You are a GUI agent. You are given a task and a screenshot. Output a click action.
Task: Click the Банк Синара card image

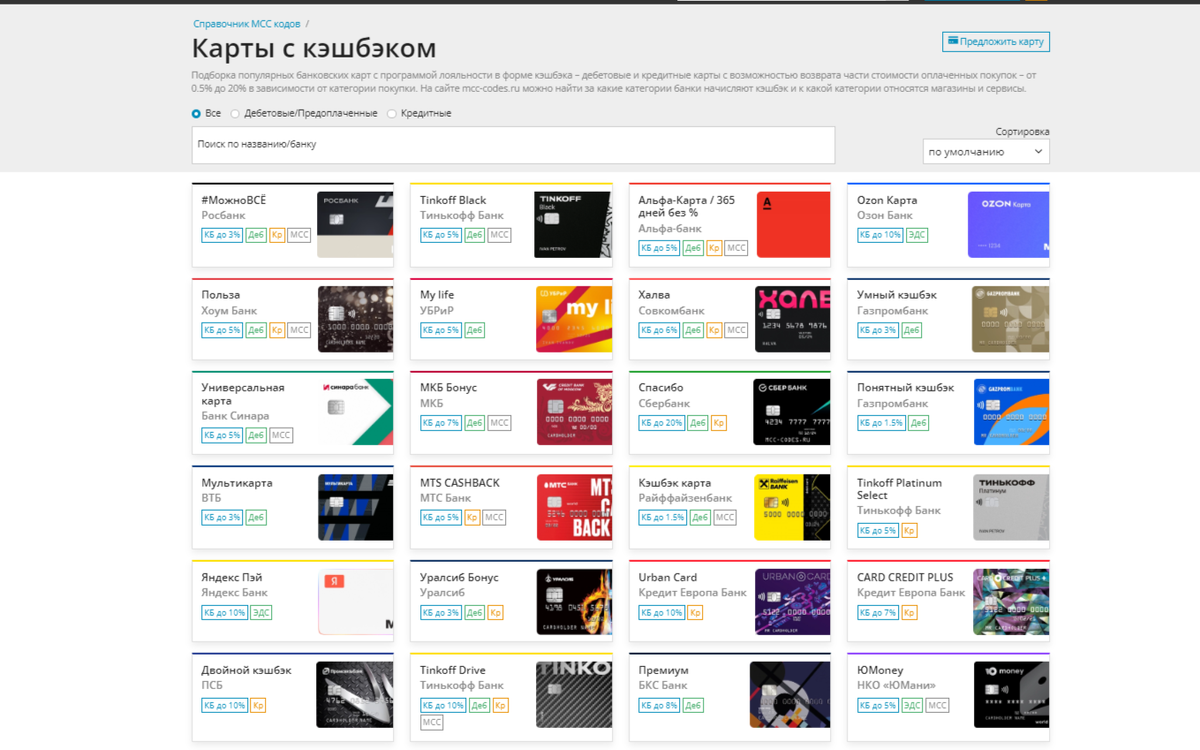pos(357,412)
